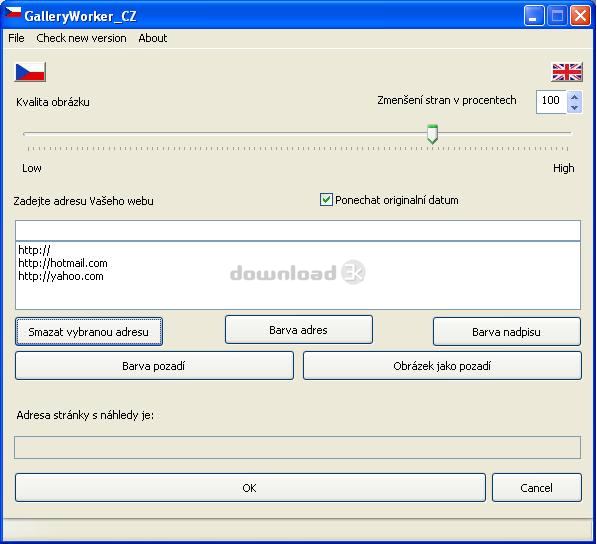Image resolution: width=597 pixels, height=544 pixels.
Task: Click the title bar Czech flag icon
Action: pyautogui.click(x=13, y=14)
